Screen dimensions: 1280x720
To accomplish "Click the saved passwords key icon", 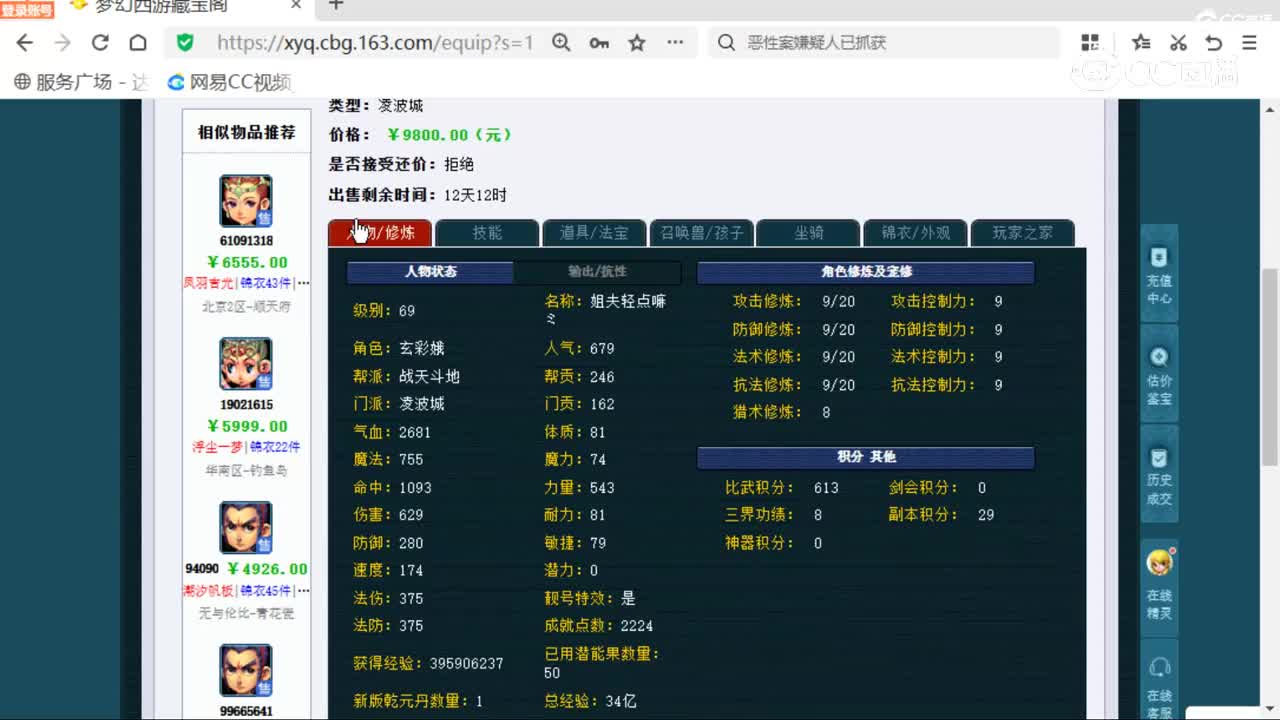I will [x=599, y=43].
